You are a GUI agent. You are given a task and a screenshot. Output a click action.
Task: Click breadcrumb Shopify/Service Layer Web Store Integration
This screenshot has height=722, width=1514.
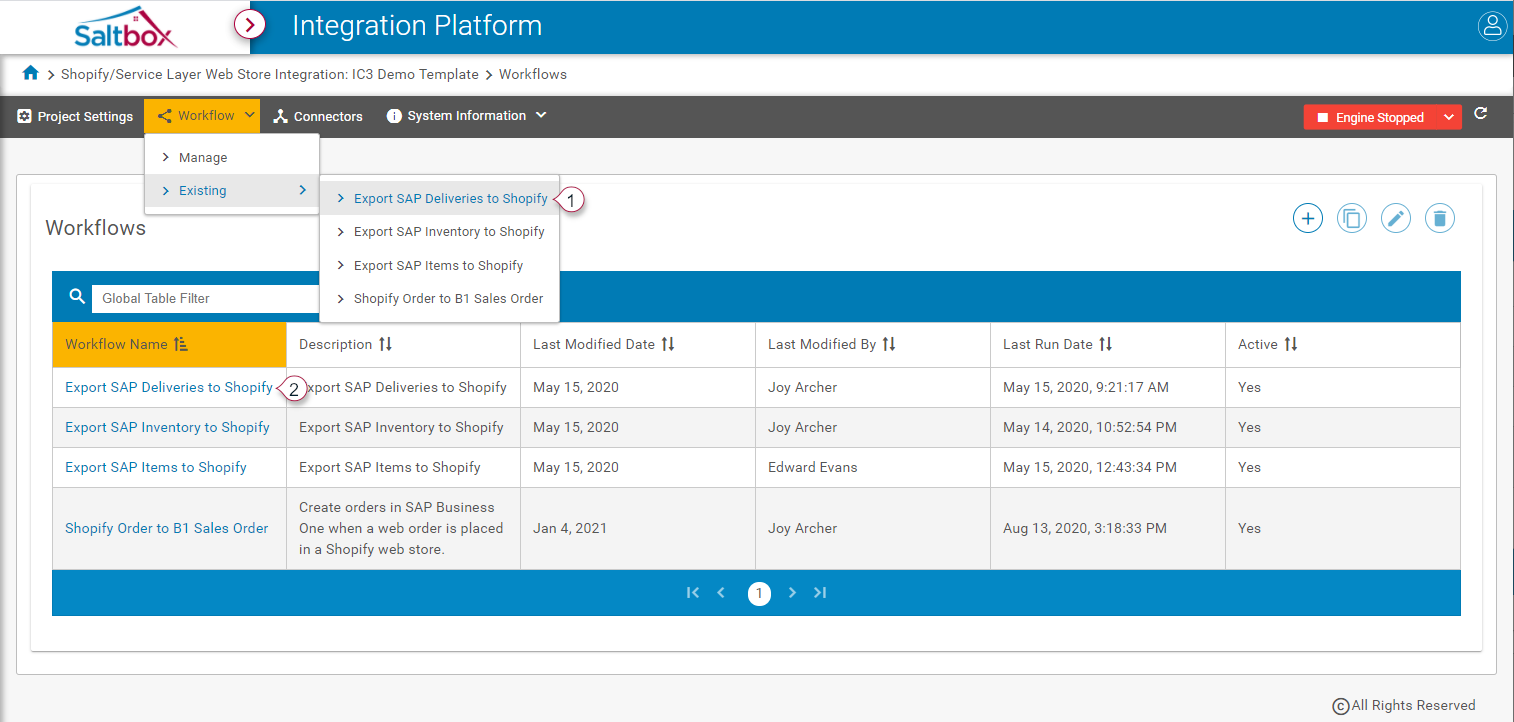coord(270,74)
